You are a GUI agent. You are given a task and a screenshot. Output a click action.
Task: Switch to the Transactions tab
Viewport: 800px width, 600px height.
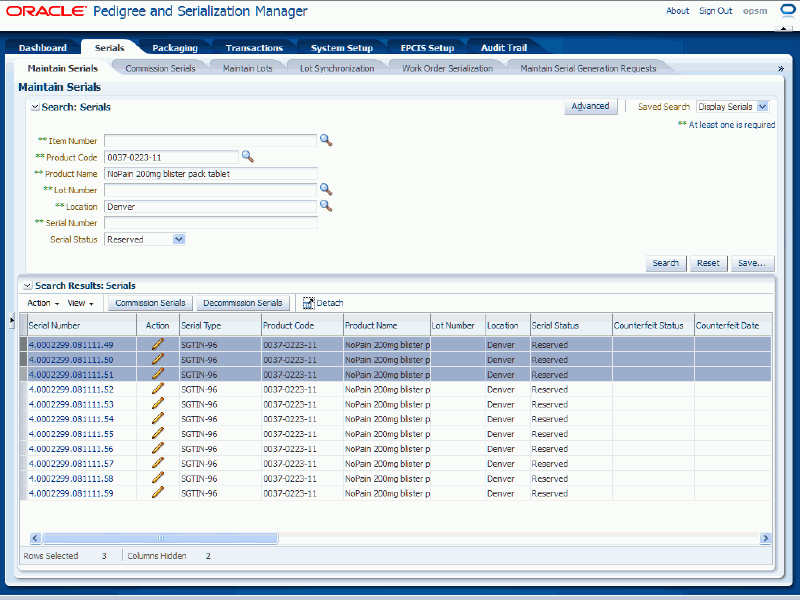pos(254,48)
